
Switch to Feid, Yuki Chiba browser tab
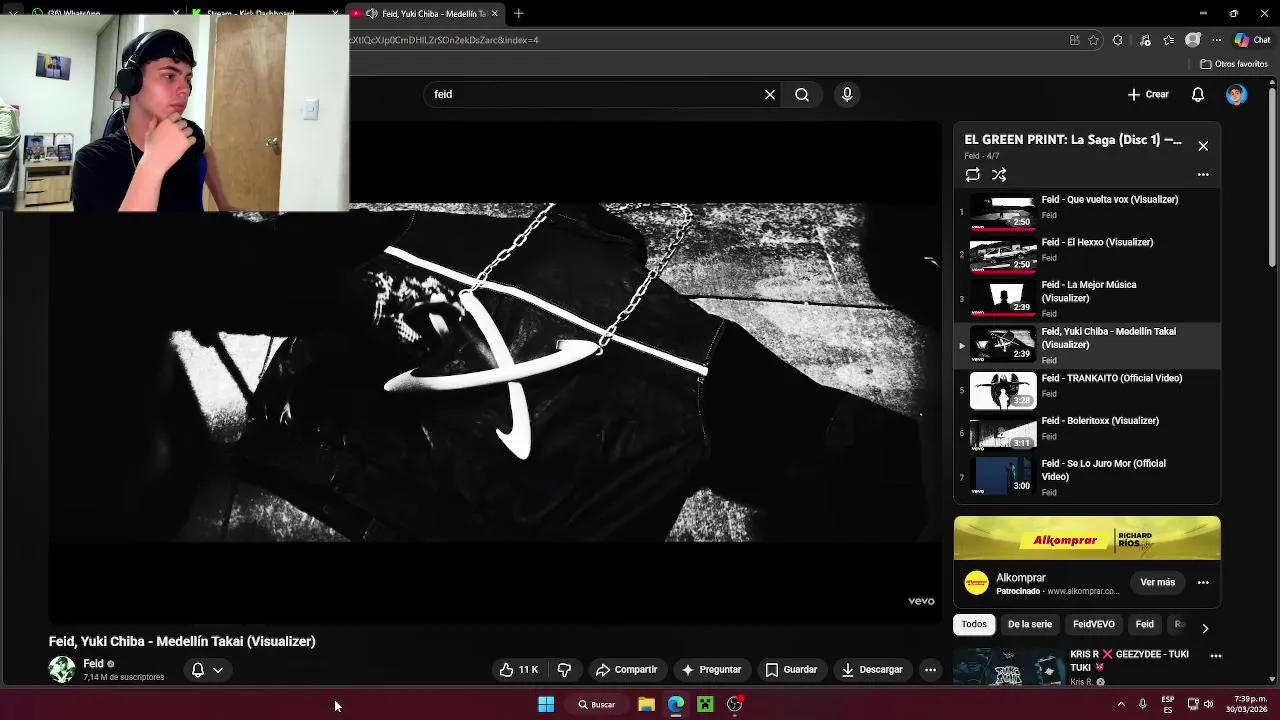tap(427, 14)
